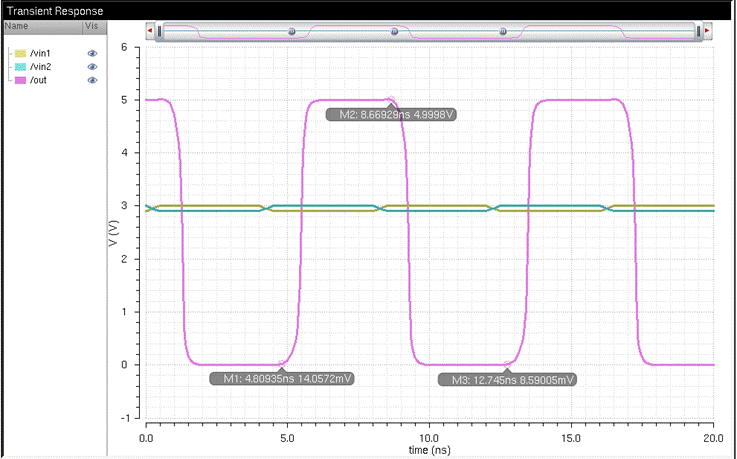The height and width of the screenshot is (459, 737).
Task: Click the 6 tick on voltage axis
Action: [x=124, y=47]
